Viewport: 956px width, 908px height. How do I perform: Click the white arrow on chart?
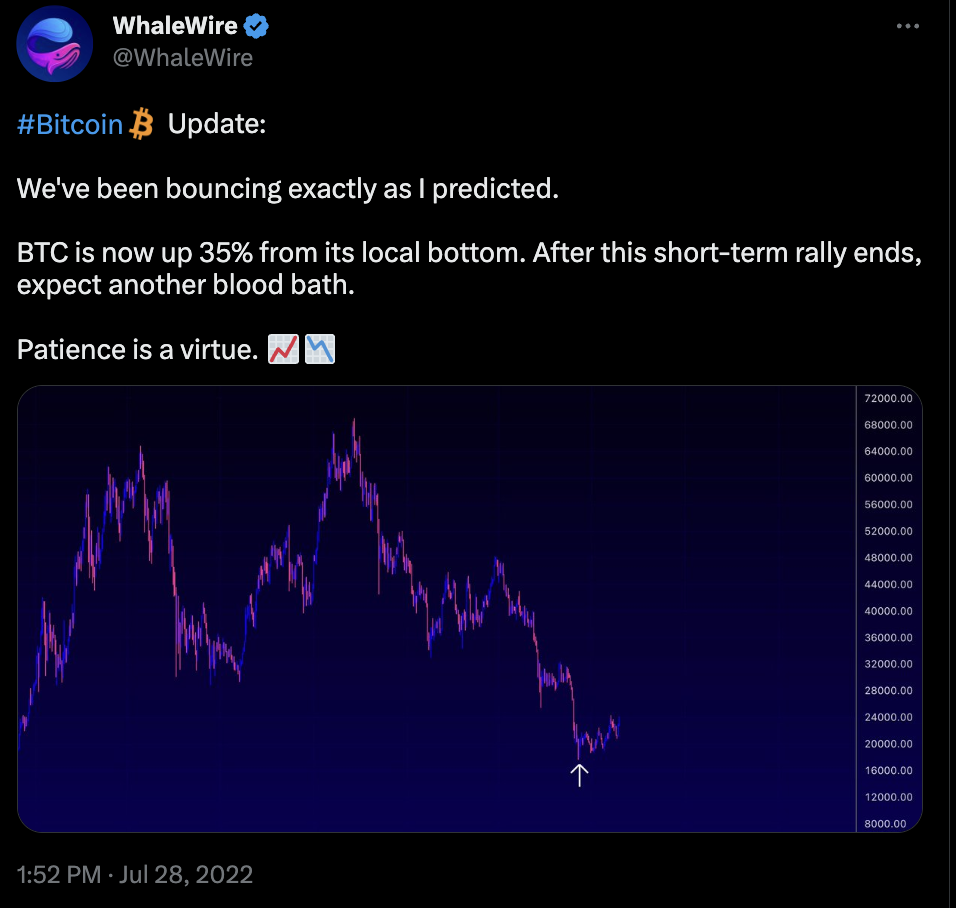tap(579, 775)
